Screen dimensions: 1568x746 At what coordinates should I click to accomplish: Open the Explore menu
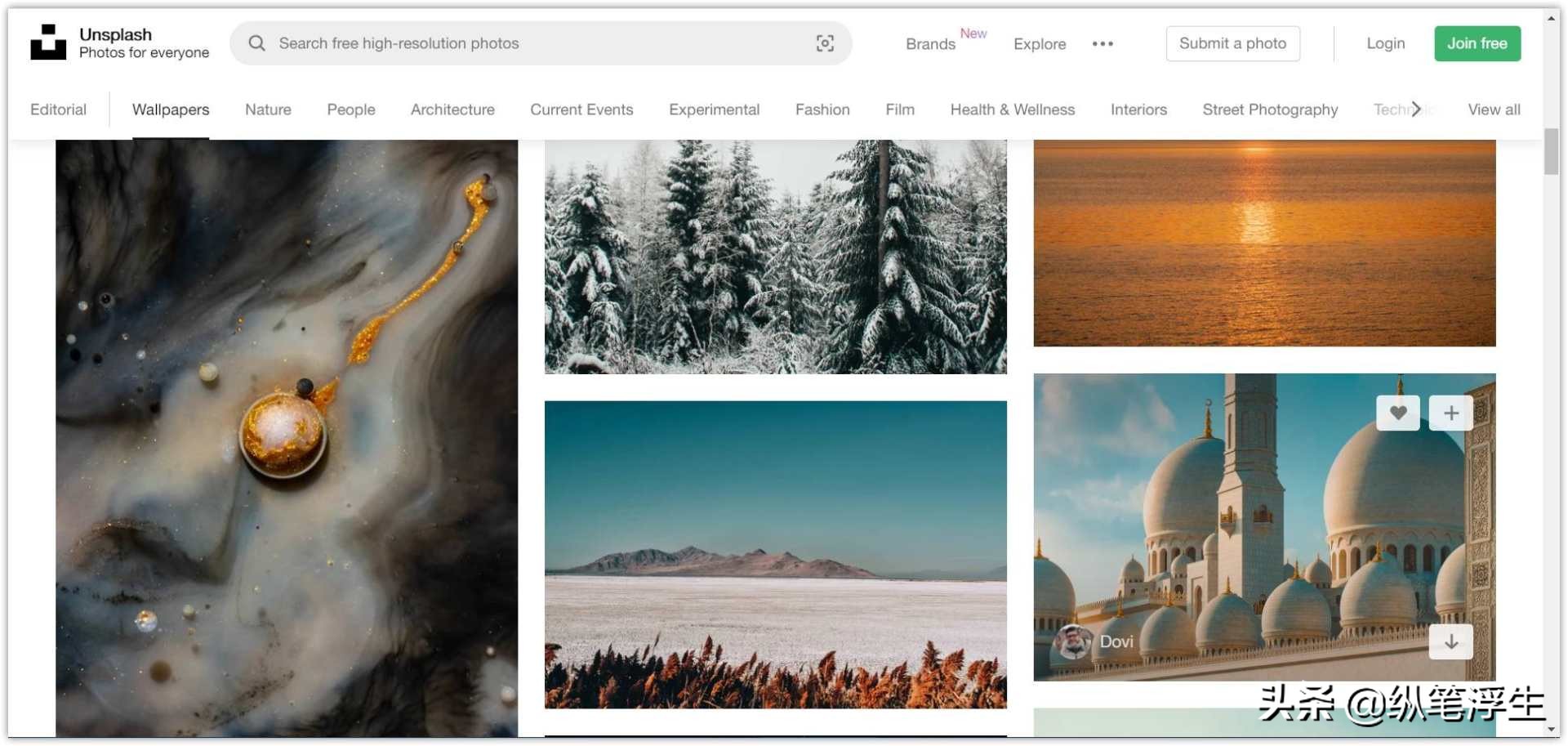tap(1040, 44)
